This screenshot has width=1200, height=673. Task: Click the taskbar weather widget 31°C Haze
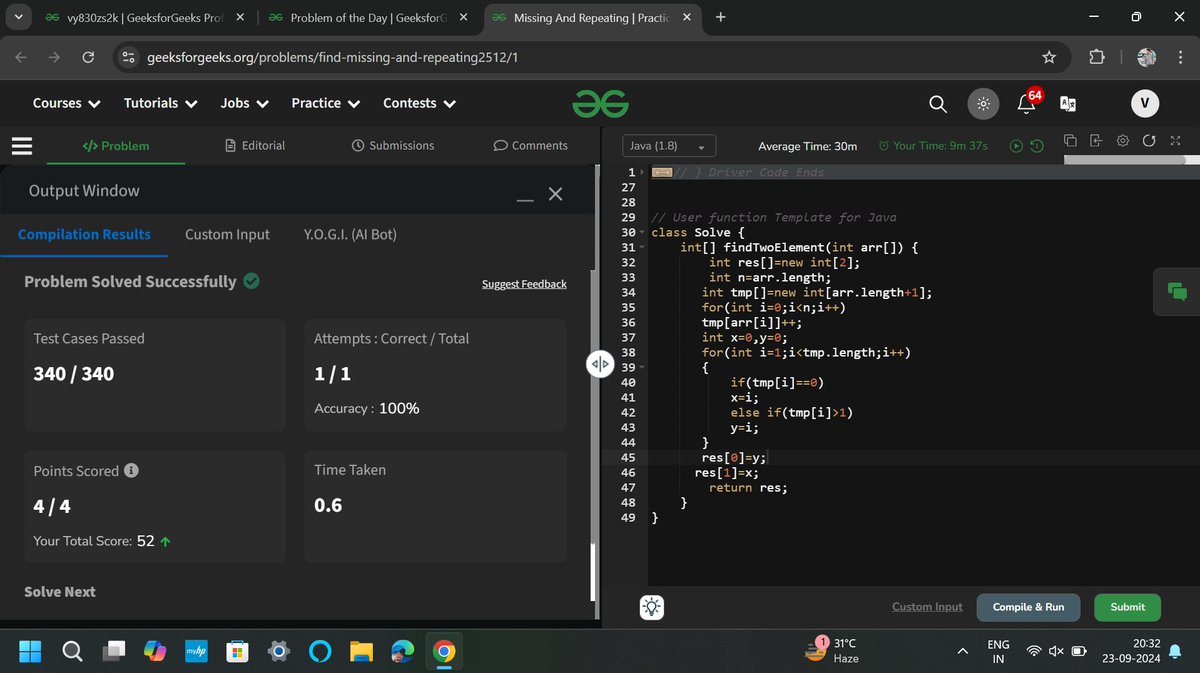click(x=833, y=651)
